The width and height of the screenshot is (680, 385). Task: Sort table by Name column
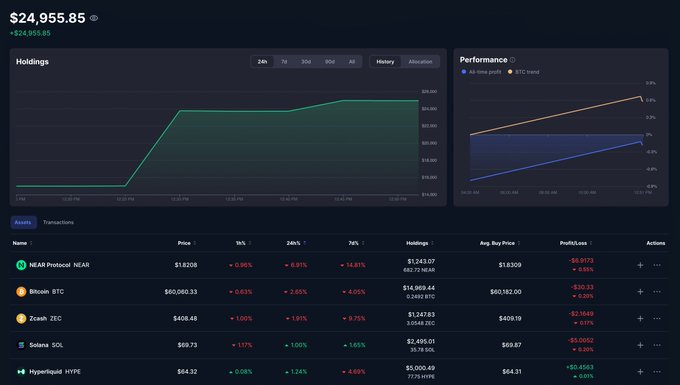point(23,243)
